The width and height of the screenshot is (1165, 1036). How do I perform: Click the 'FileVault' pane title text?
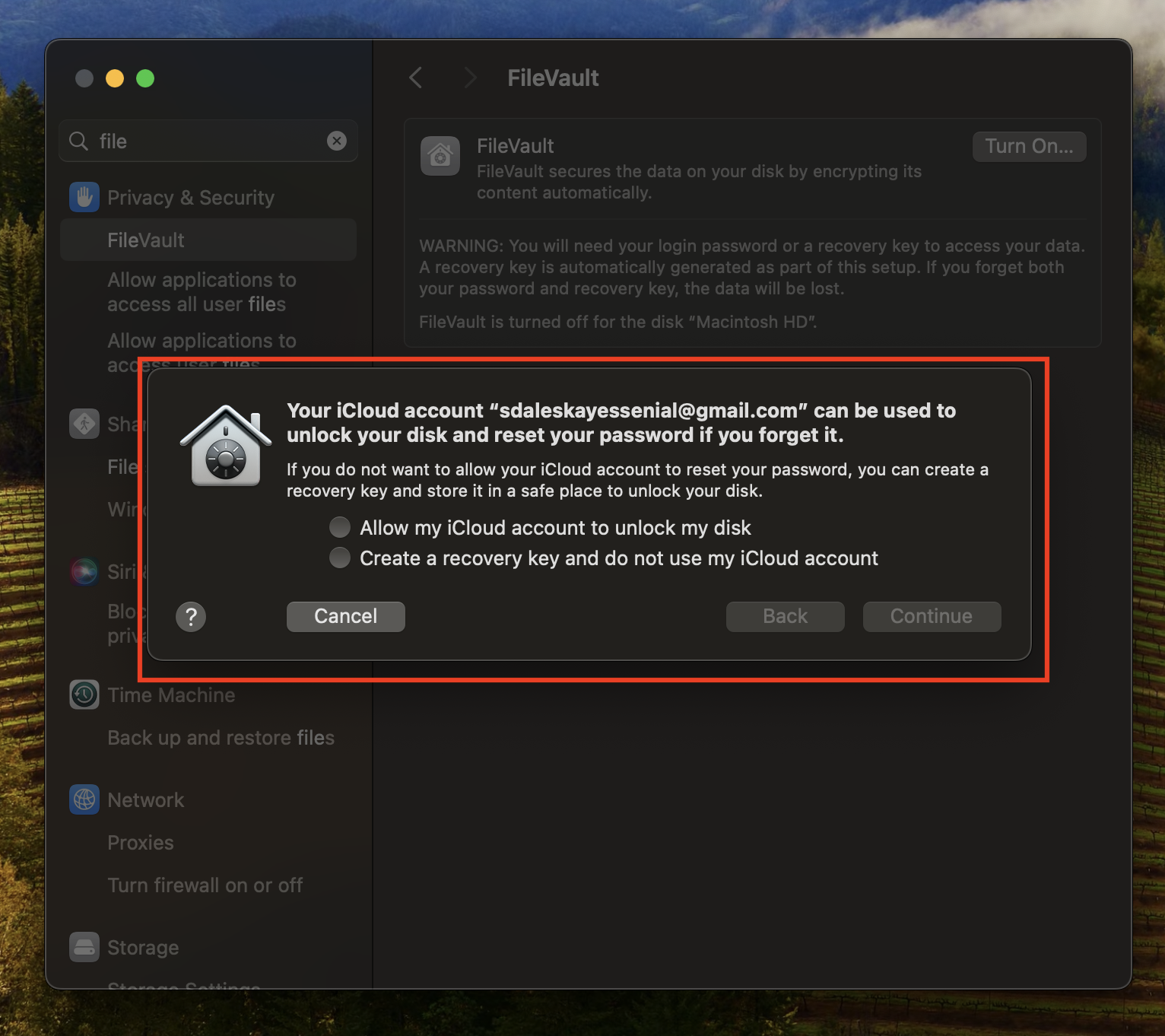pyautogui.click(x=553, y=78)
